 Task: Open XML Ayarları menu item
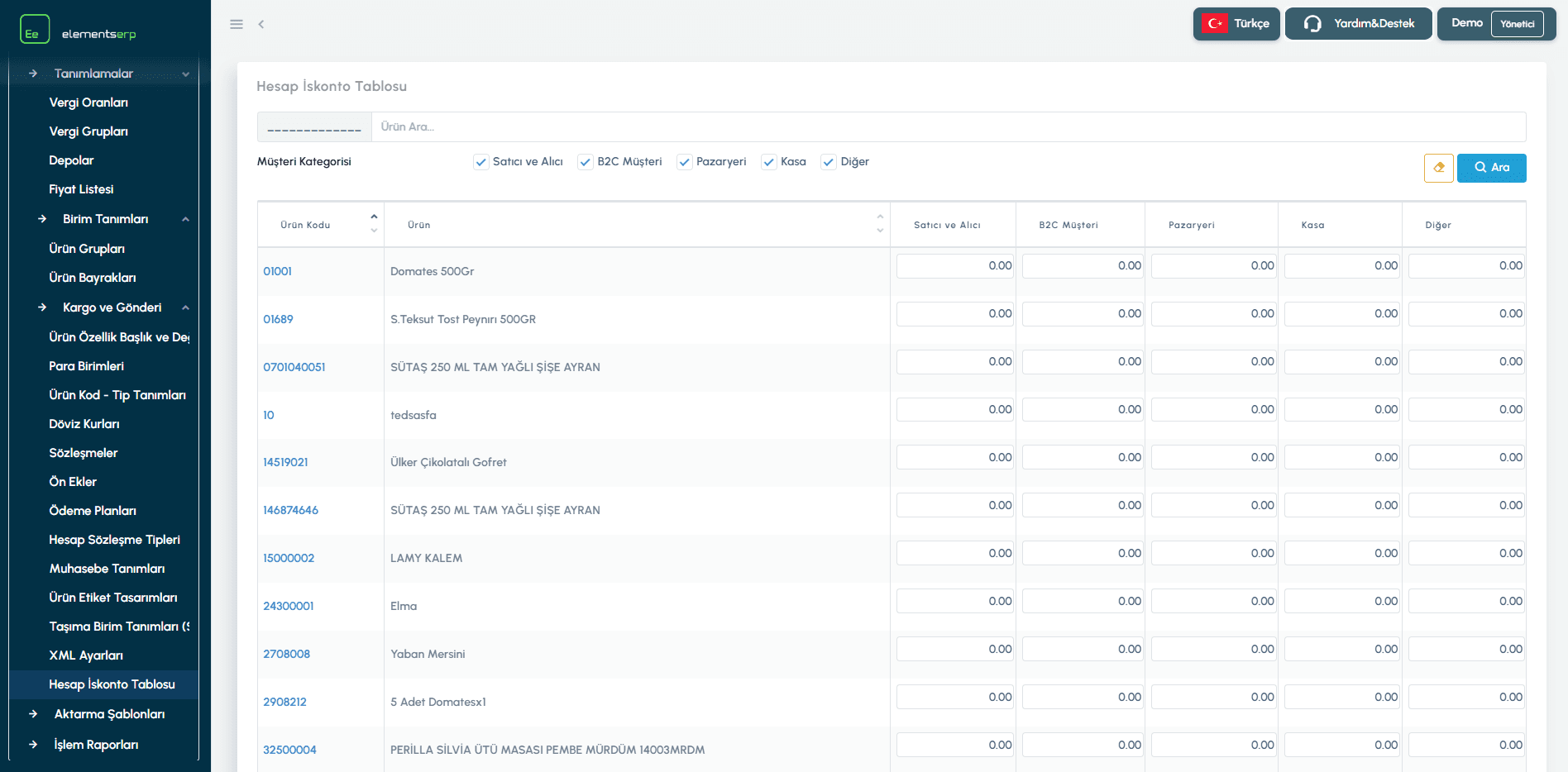point(86,655)
